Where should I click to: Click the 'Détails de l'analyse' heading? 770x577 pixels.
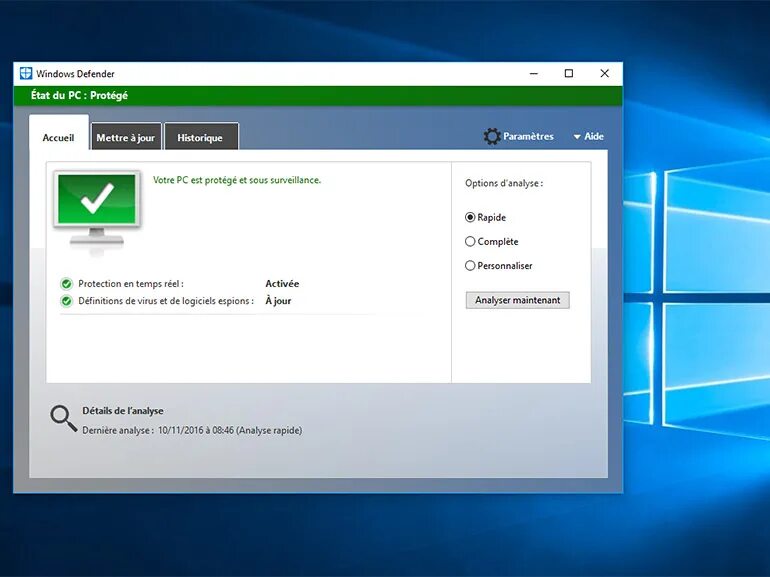pos(123,411)
